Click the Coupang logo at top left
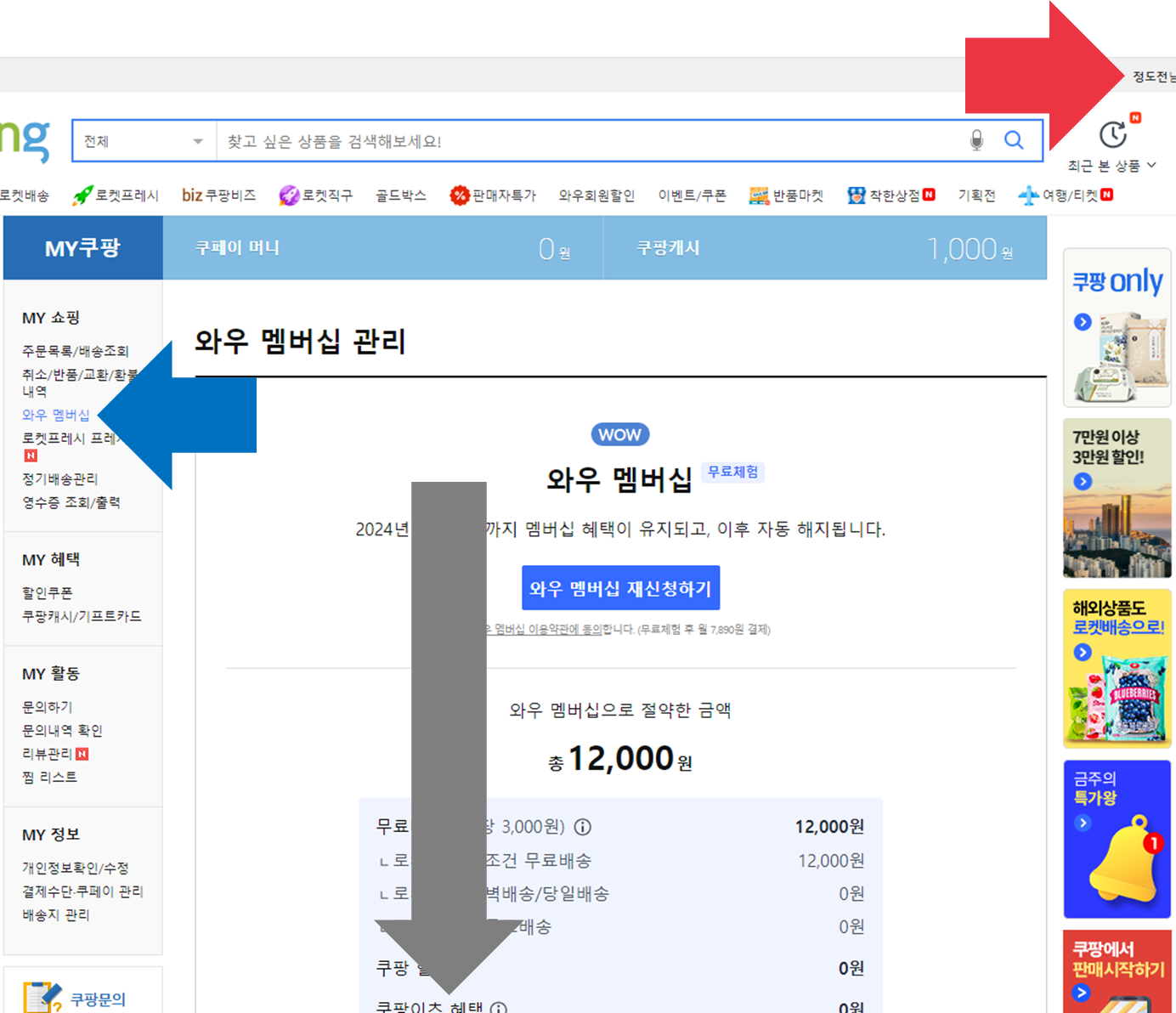Screen dimensions: 1176x1013 click(25, 140)
